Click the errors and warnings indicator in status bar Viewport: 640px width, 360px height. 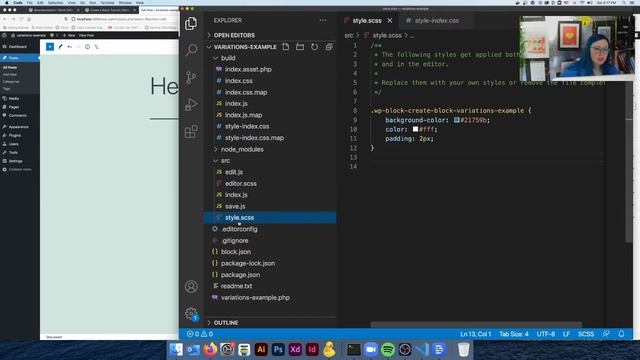pyautogui.click(x=200, y=334)
